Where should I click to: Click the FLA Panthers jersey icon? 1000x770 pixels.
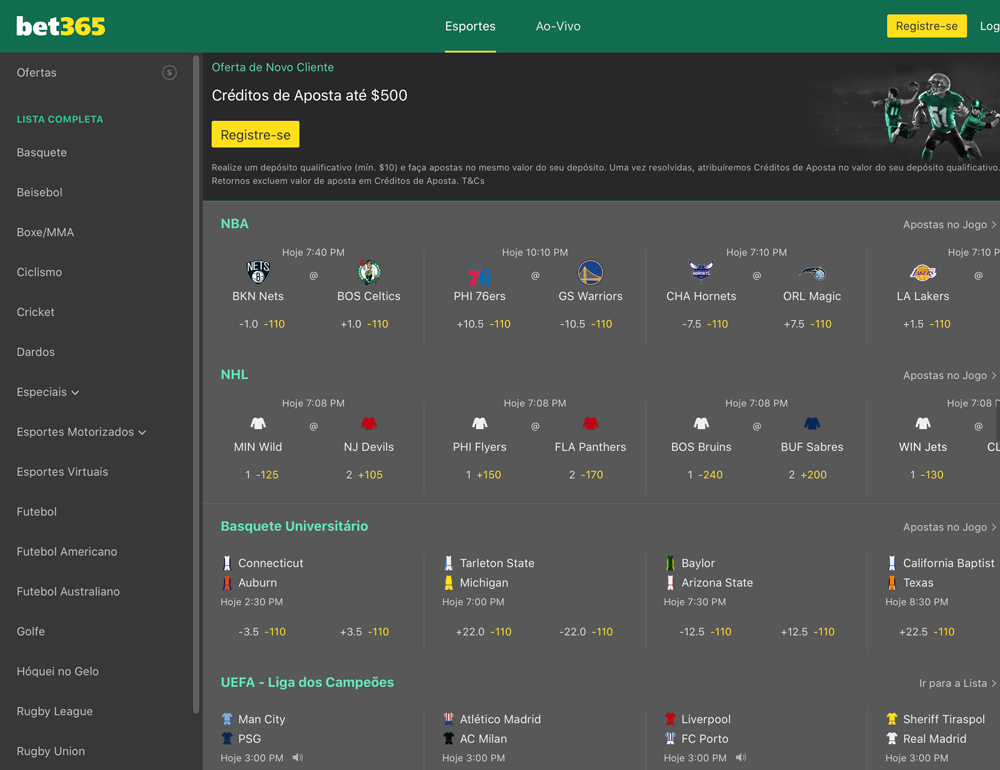[x=590, y=423]
